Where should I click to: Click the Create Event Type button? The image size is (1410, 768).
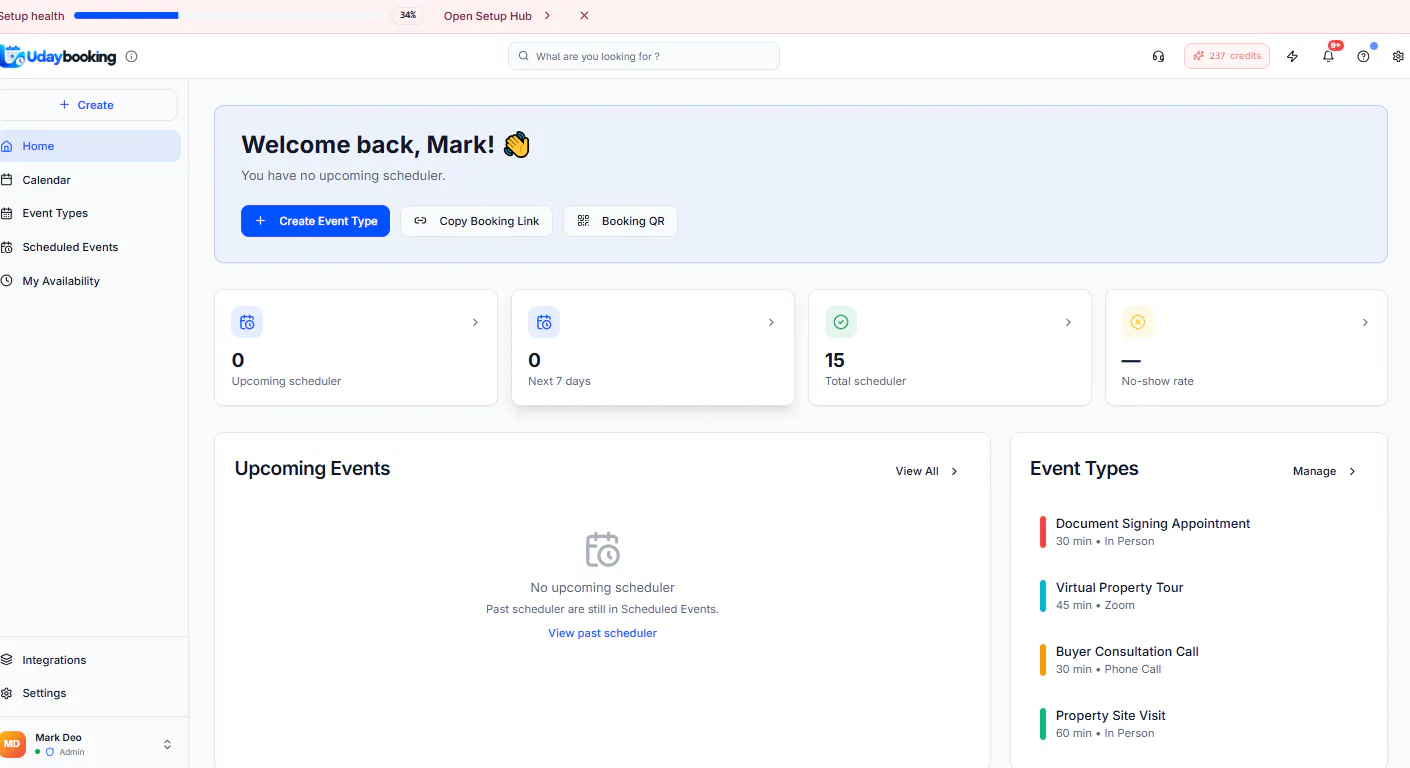click(315, 221)
